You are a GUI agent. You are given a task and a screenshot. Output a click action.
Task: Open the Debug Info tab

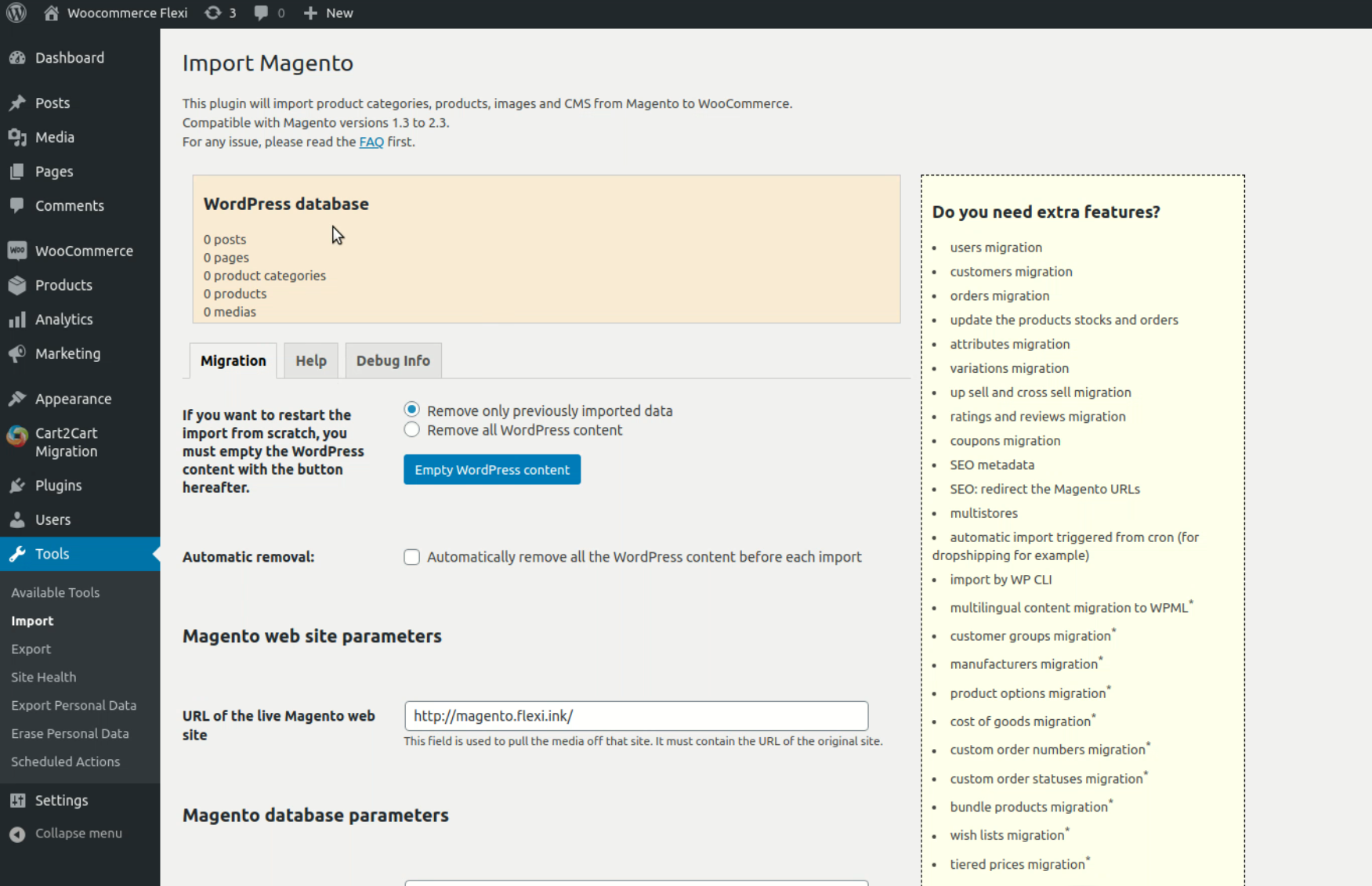[x=393, y=360]
